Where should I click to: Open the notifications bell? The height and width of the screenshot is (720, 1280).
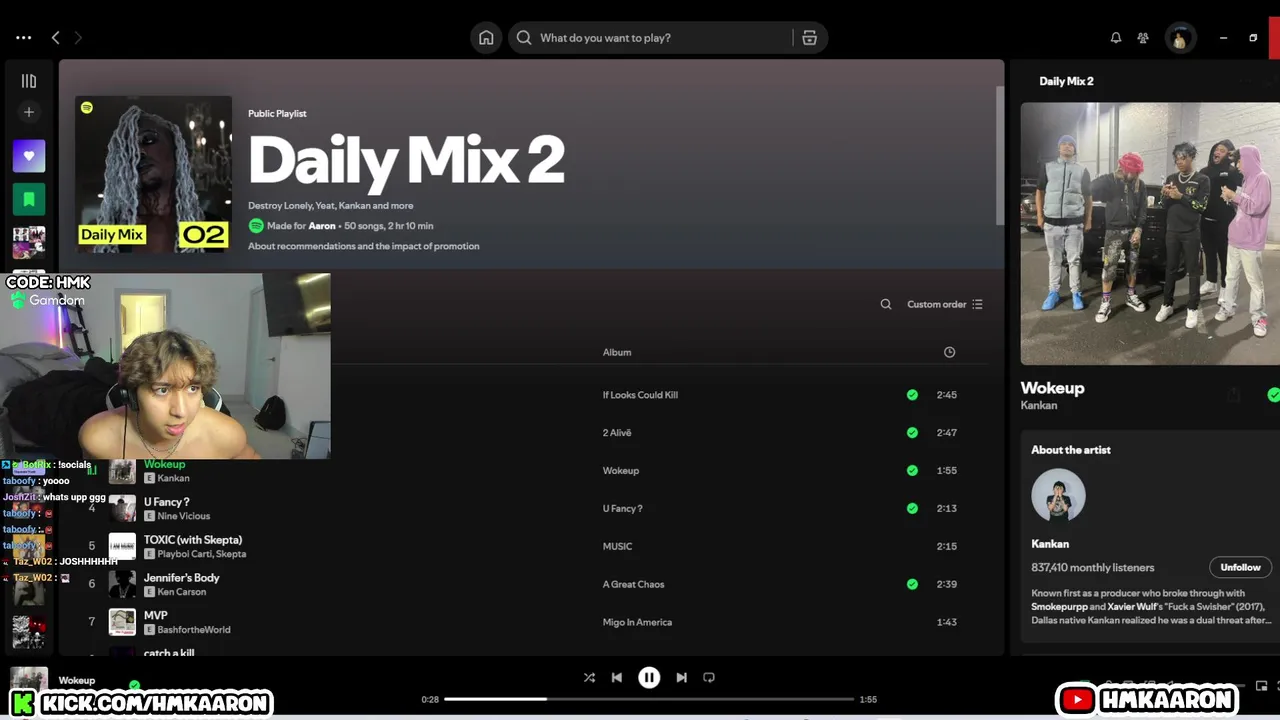pyautogui.click(x=1116, y=38)
